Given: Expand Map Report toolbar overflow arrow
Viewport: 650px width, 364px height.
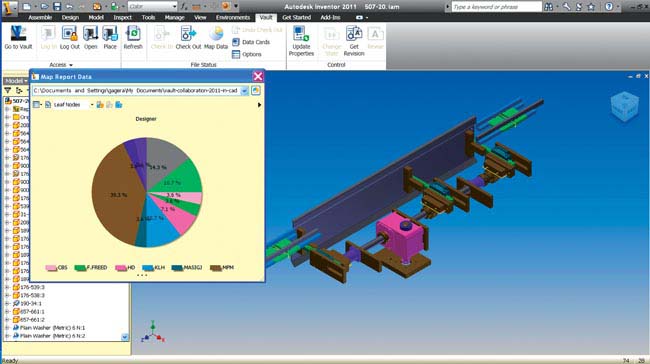Looking at the screenshot, I should [x=259, y=105].
